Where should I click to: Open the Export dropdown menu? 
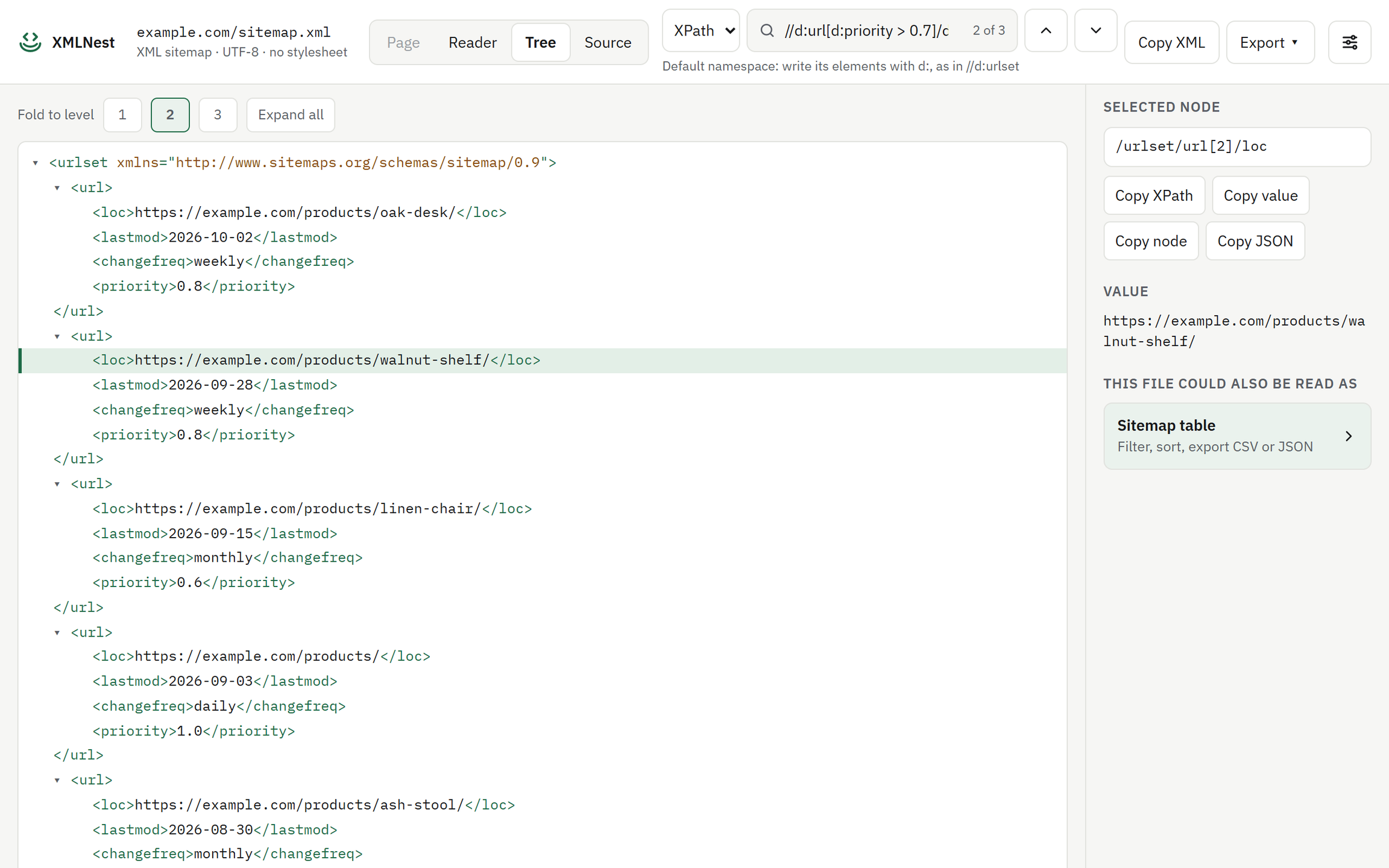[1270, 42]
